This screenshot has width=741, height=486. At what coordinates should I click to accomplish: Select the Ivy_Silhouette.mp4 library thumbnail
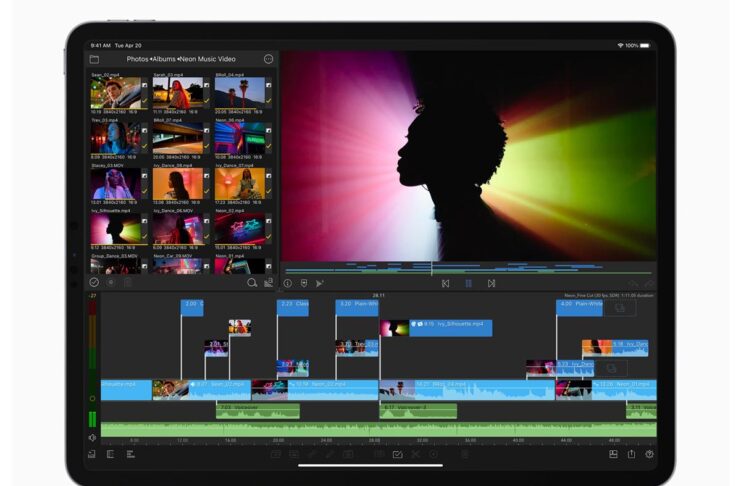click(x=116, y=229)
